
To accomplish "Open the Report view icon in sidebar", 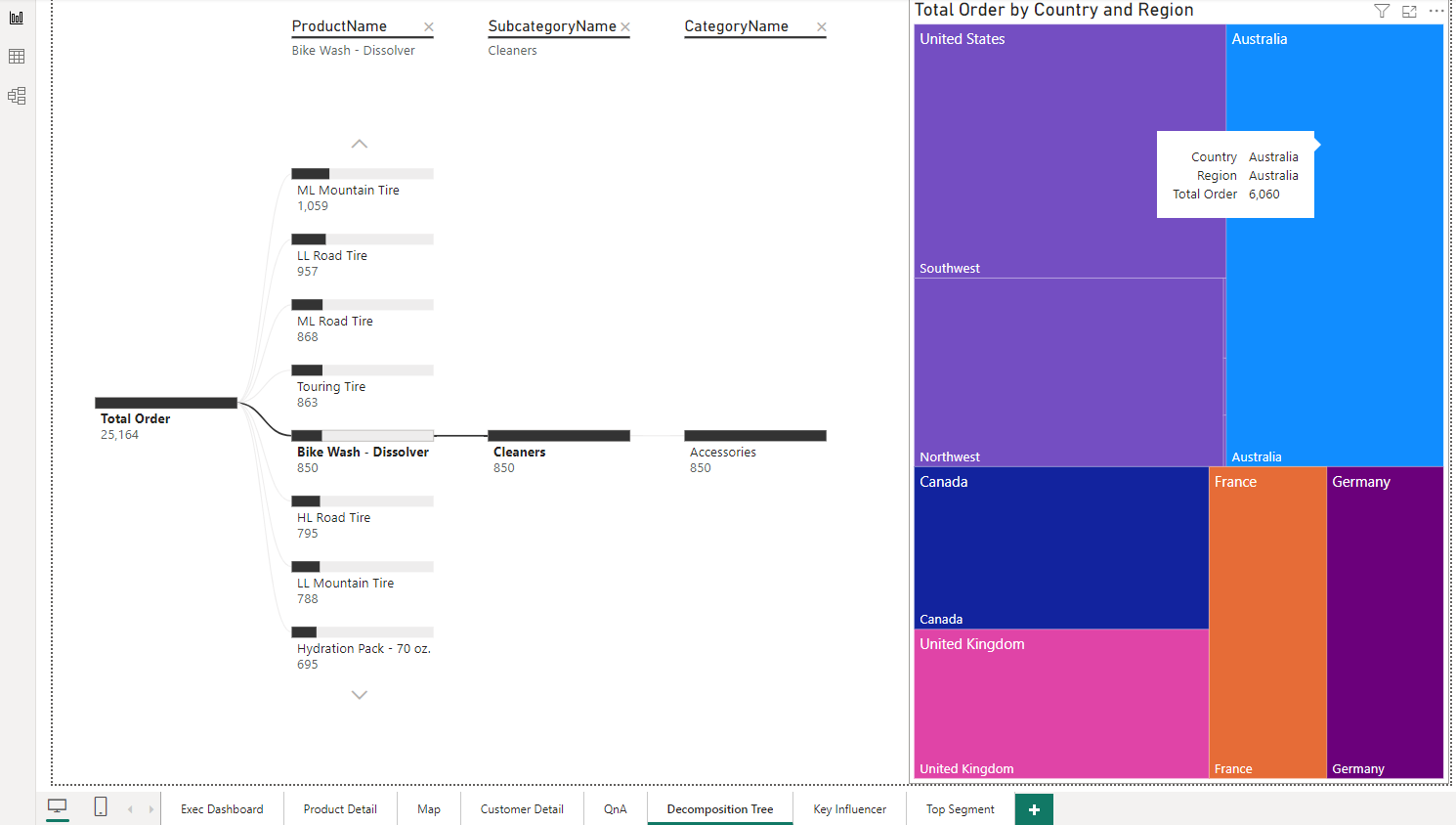I will (x=17, y=18).
